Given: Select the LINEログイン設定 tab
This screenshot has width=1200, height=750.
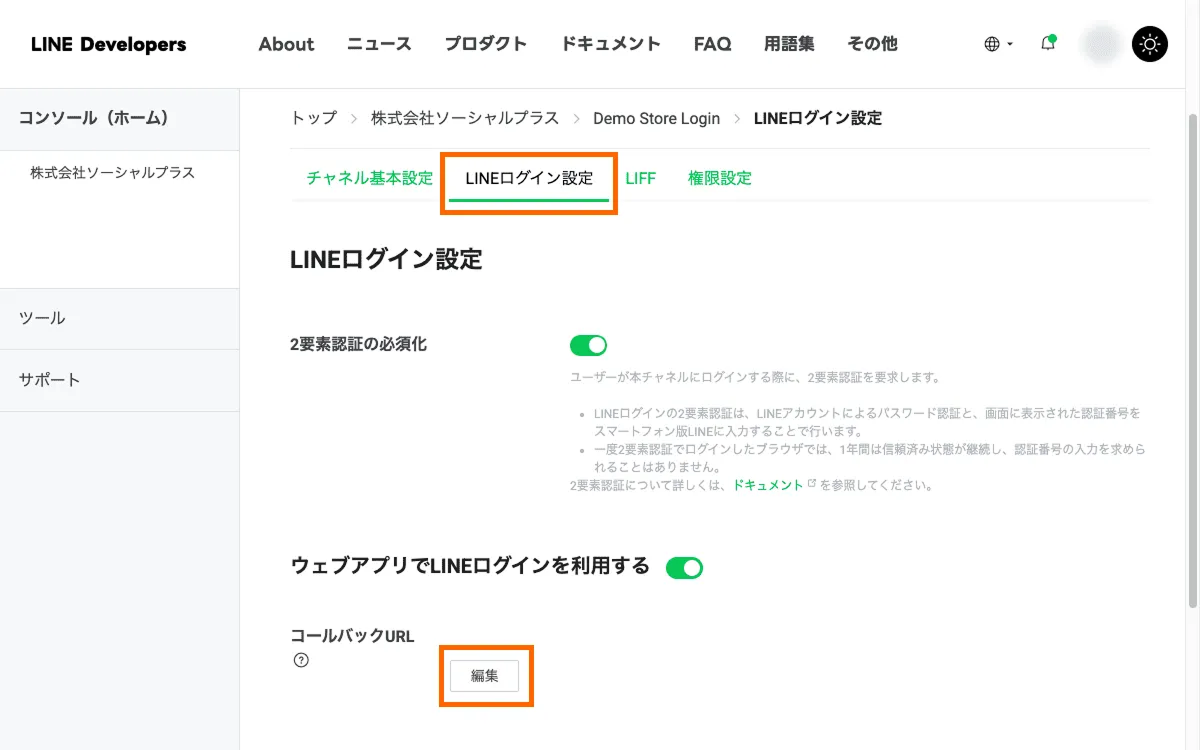Looking at the screenshot, I should pos(529,178).
